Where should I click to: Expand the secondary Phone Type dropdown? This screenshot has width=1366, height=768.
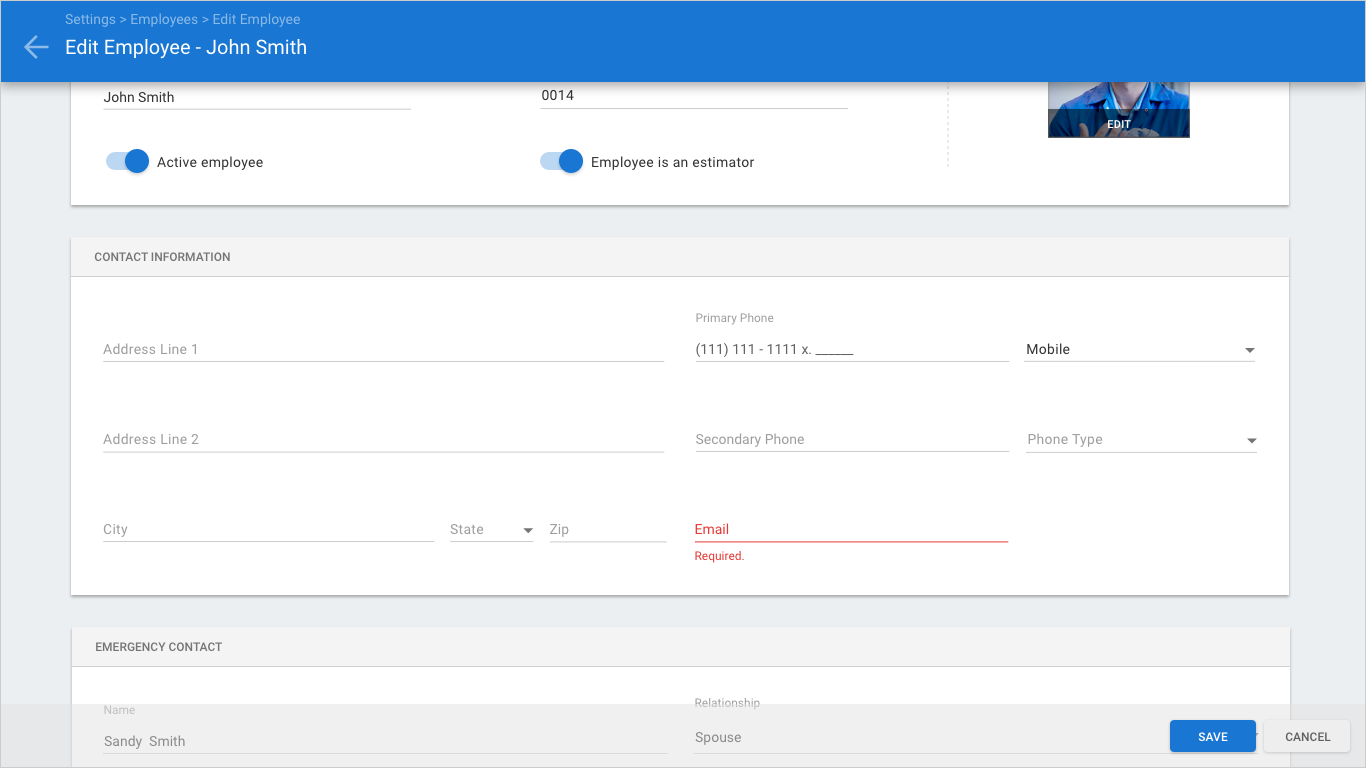(1140, 440)
